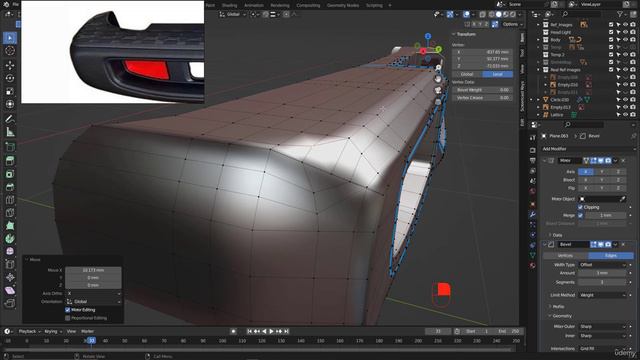Select the Move tool

tap(10, 65)
